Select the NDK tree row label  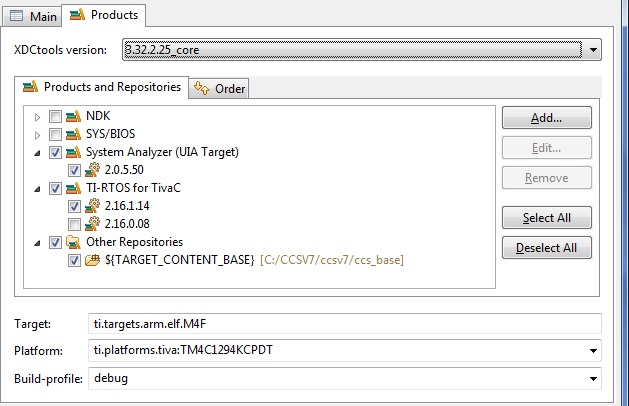point(98,116)
